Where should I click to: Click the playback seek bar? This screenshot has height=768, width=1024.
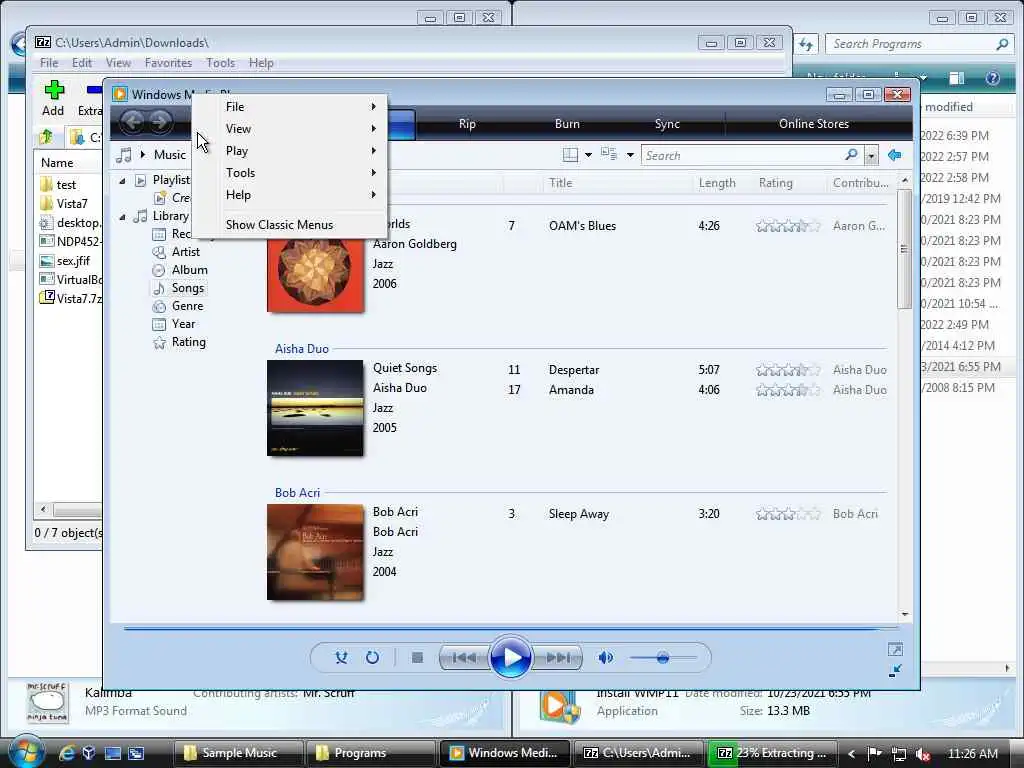(511, 628)
